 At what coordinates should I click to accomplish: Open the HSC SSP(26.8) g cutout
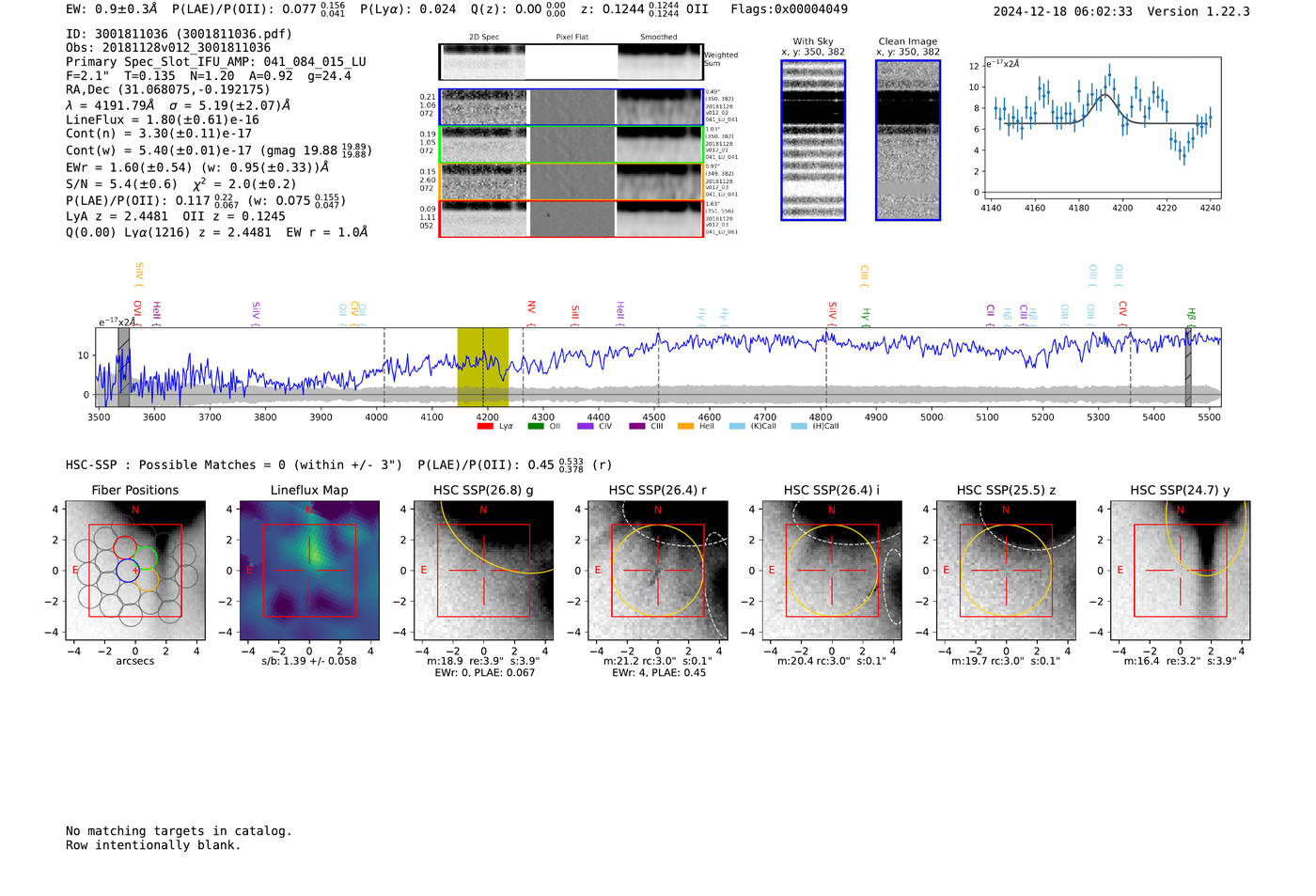(484, 571)
